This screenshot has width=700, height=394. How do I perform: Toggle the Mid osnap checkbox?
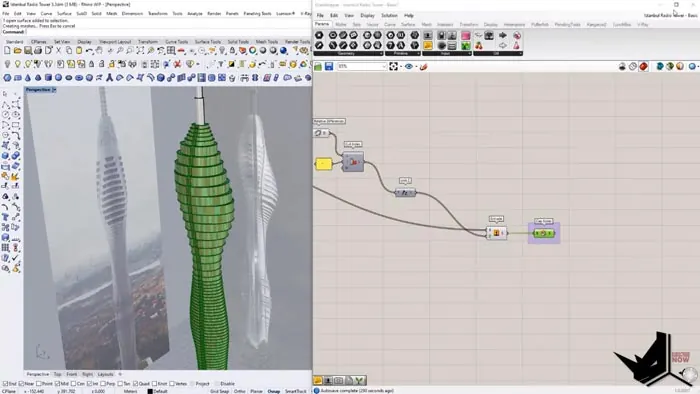tap(57, 383)
